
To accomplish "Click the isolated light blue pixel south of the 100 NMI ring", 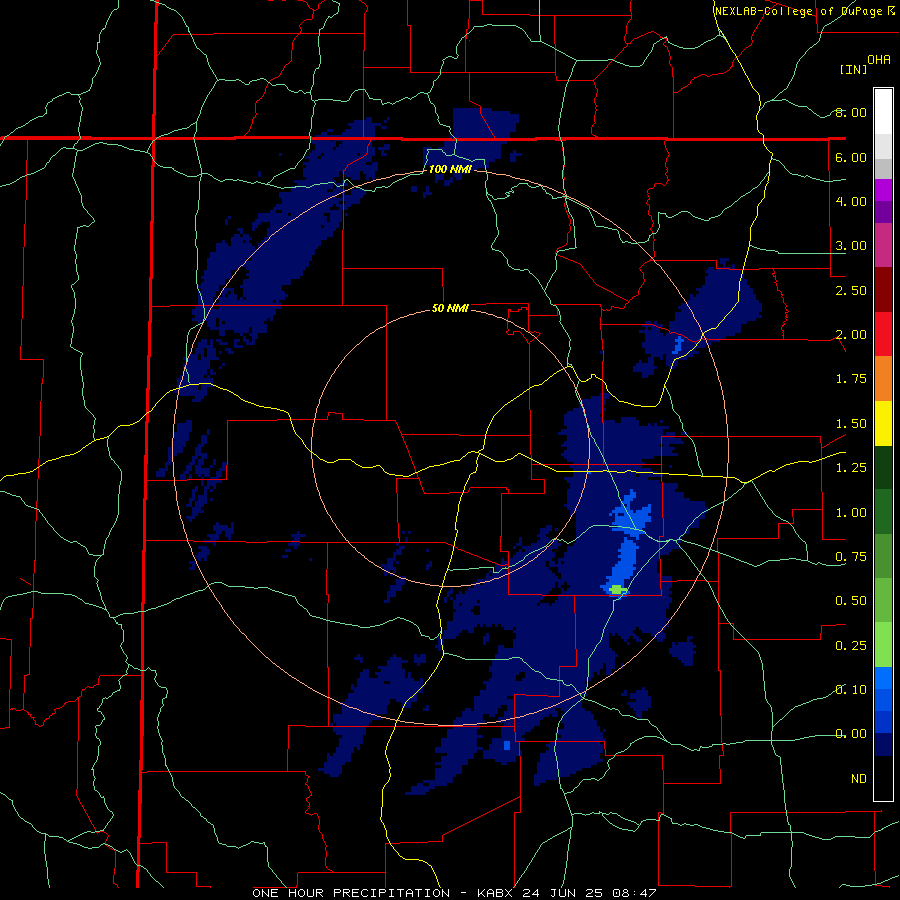I will click(x=507, y=745).
